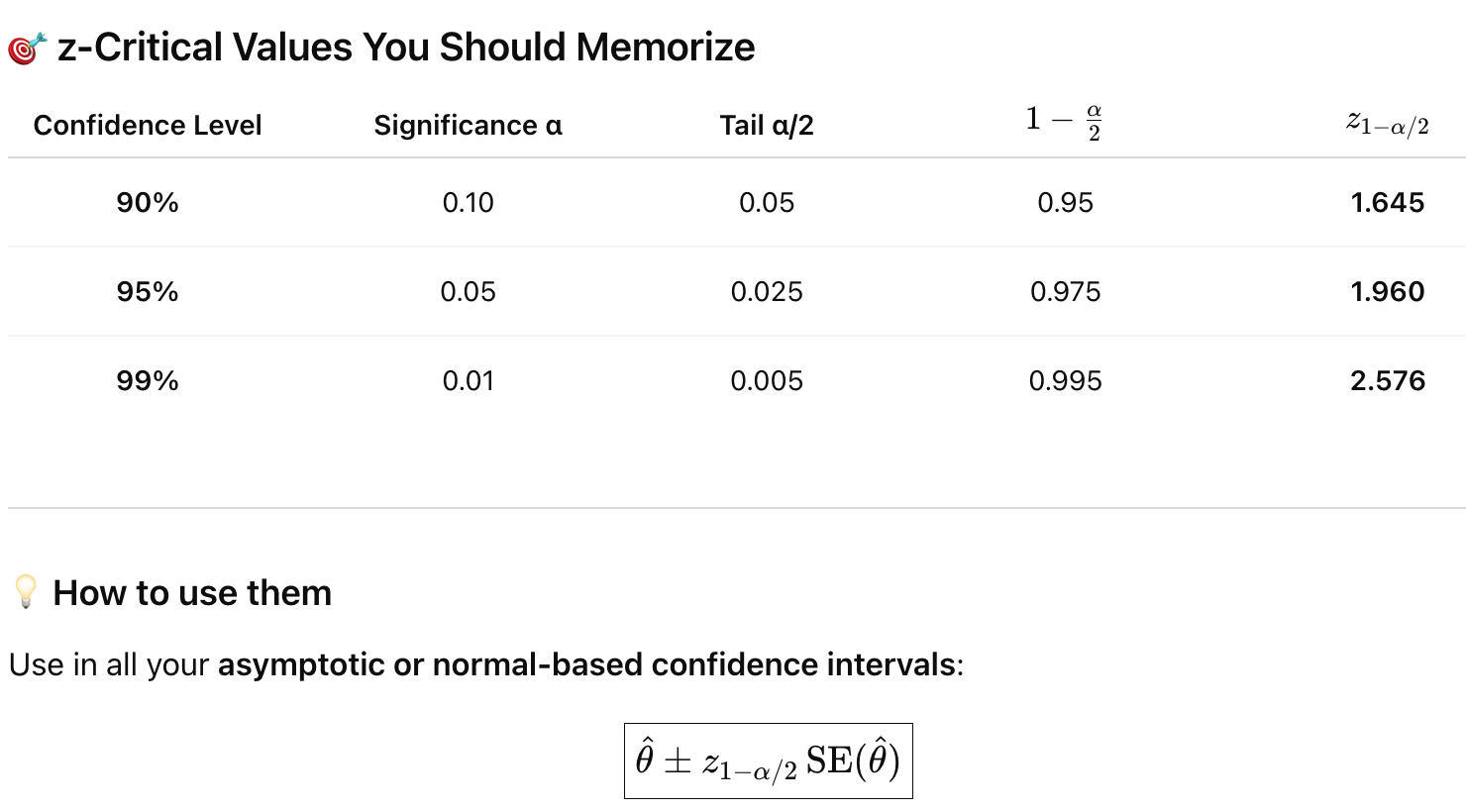Select the 95% confidence level cell
Viewport: 1466px width, 812px height.
coord(148,292)
